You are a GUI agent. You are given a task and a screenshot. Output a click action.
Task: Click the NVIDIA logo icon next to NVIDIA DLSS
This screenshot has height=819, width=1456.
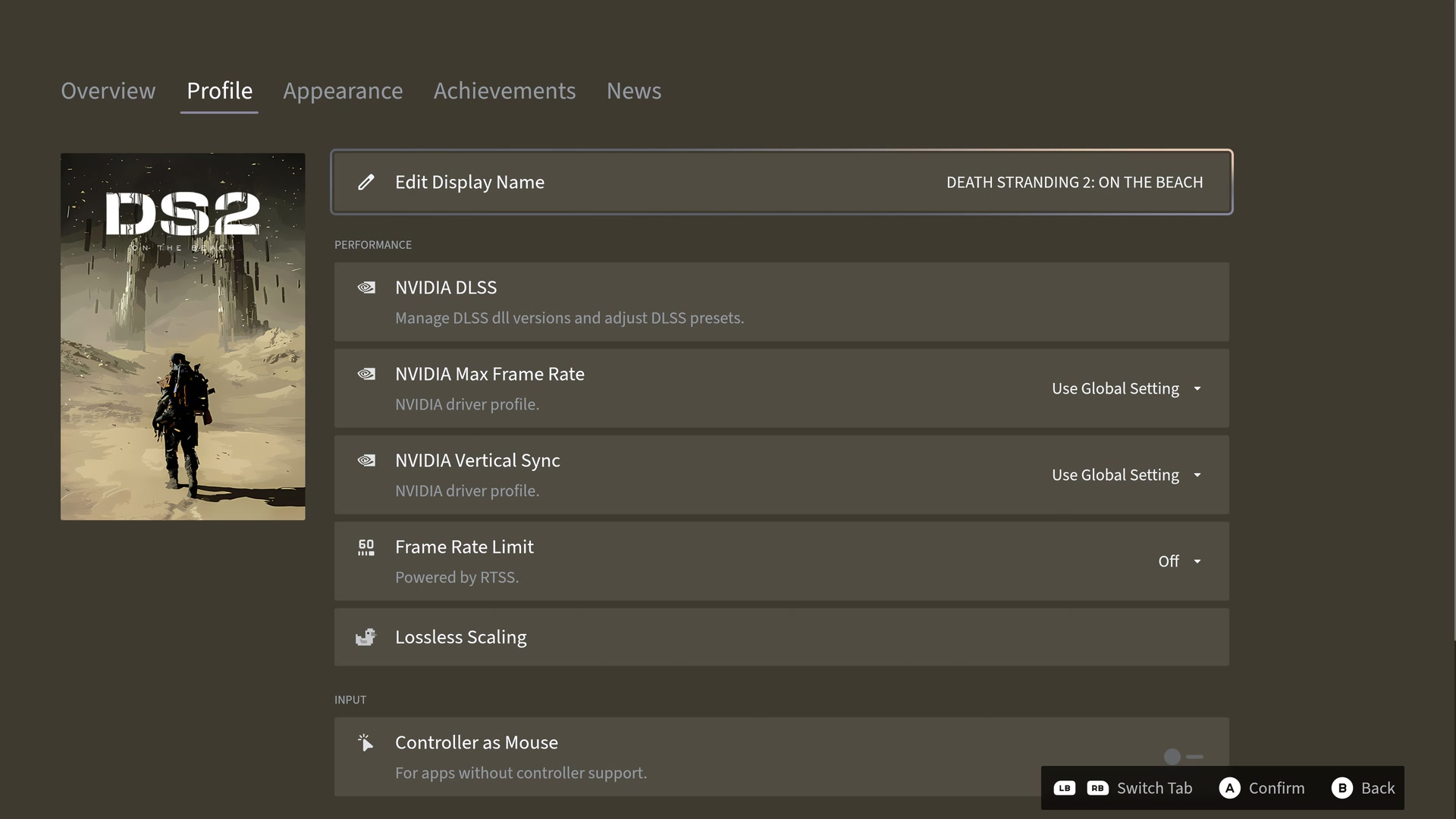pyautogui.click(x=366, y=287)
